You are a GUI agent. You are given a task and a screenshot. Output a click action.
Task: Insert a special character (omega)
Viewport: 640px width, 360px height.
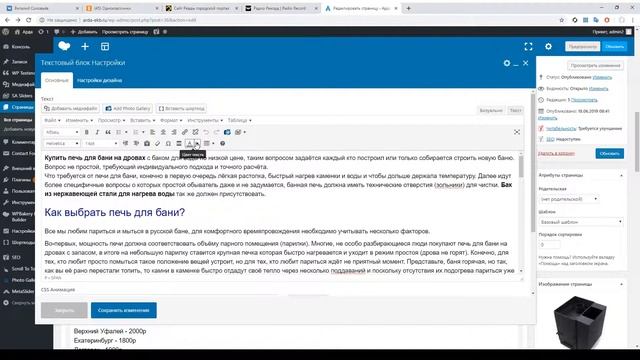pyautogui.click(x=168, y=144)
